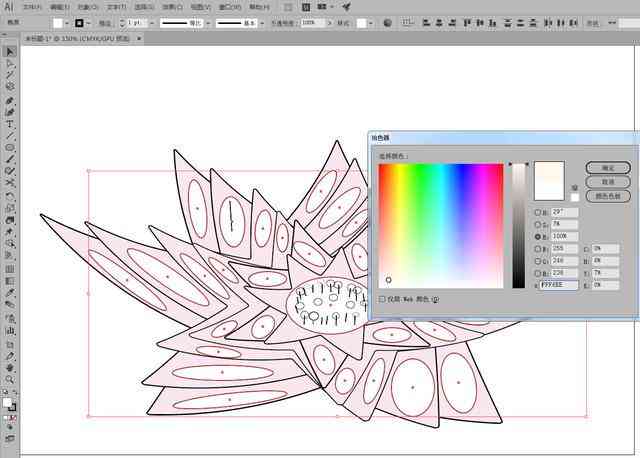Open the stroke weight dropdown
640x458 pixels.
pos(152,23)
